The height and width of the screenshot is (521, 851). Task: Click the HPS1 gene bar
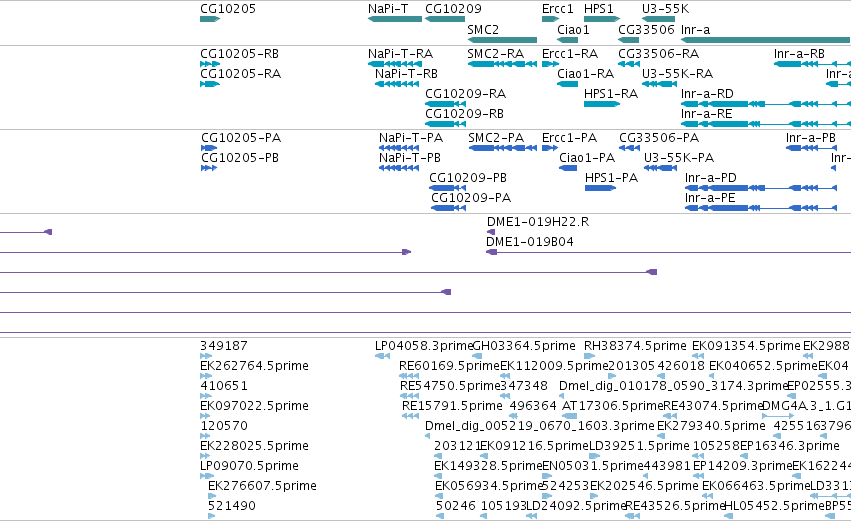pos(602,19)
